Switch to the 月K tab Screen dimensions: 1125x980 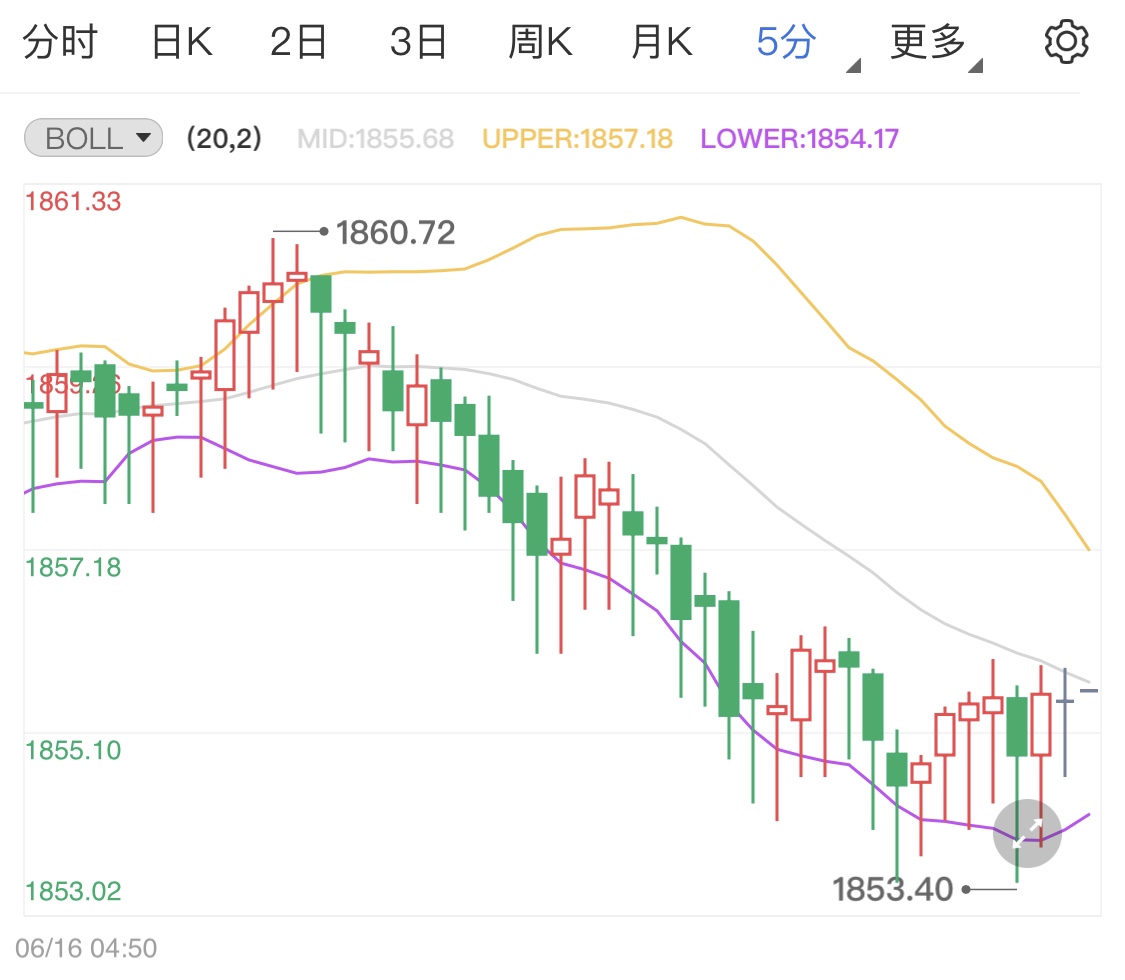click(x=662, y=42)
